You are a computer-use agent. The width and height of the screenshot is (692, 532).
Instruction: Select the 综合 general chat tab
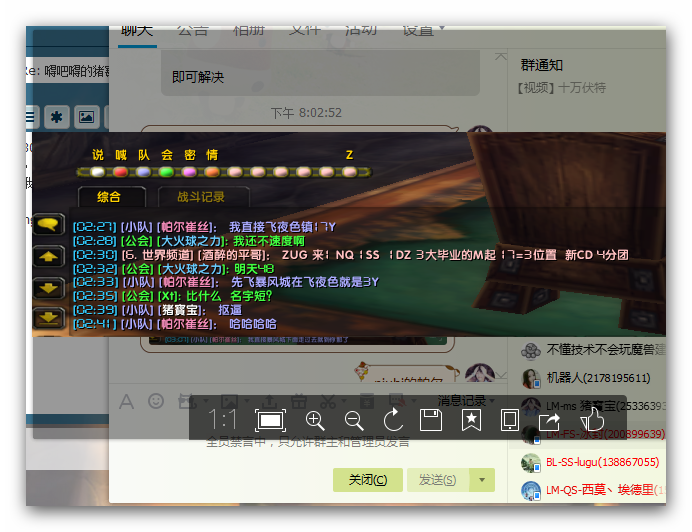click(108, 197)
